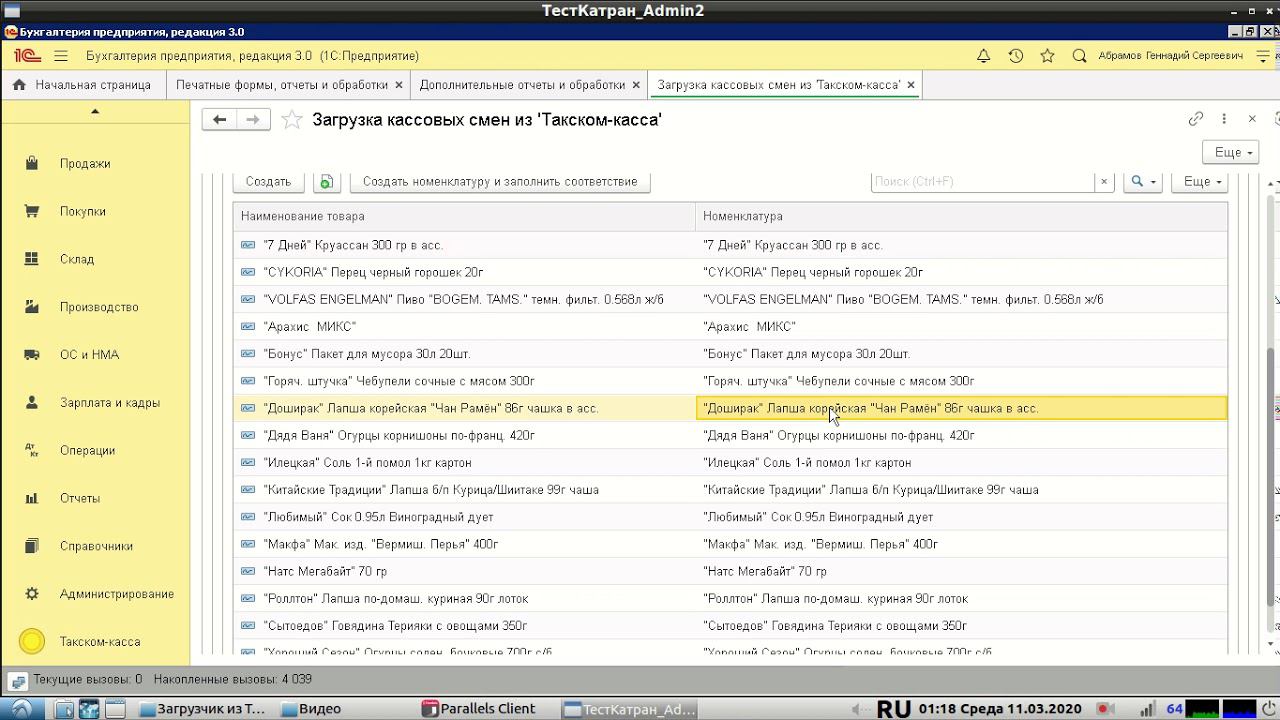Image resolution: width=1280 pixels, height=720 pixels.
Task: Click the global search magnifier icon
Action: (x=1079, y=56)
